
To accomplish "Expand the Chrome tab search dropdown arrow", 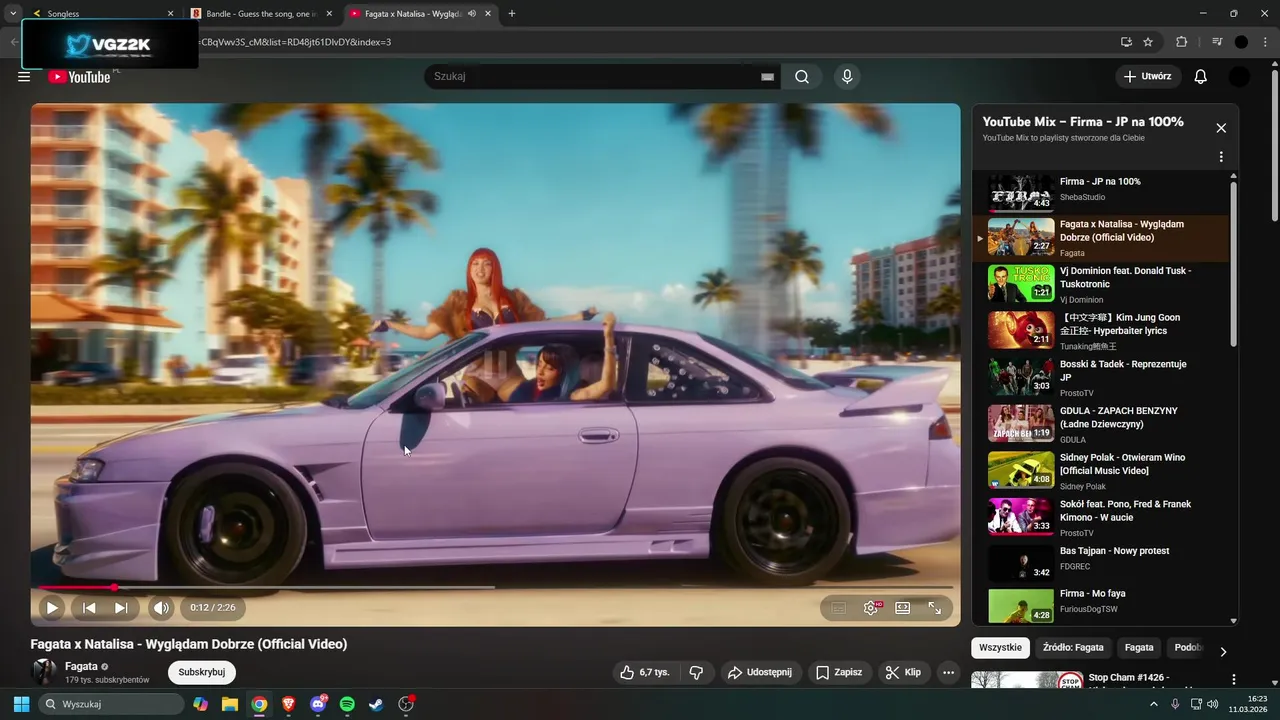I will click(x=13, y=14).
